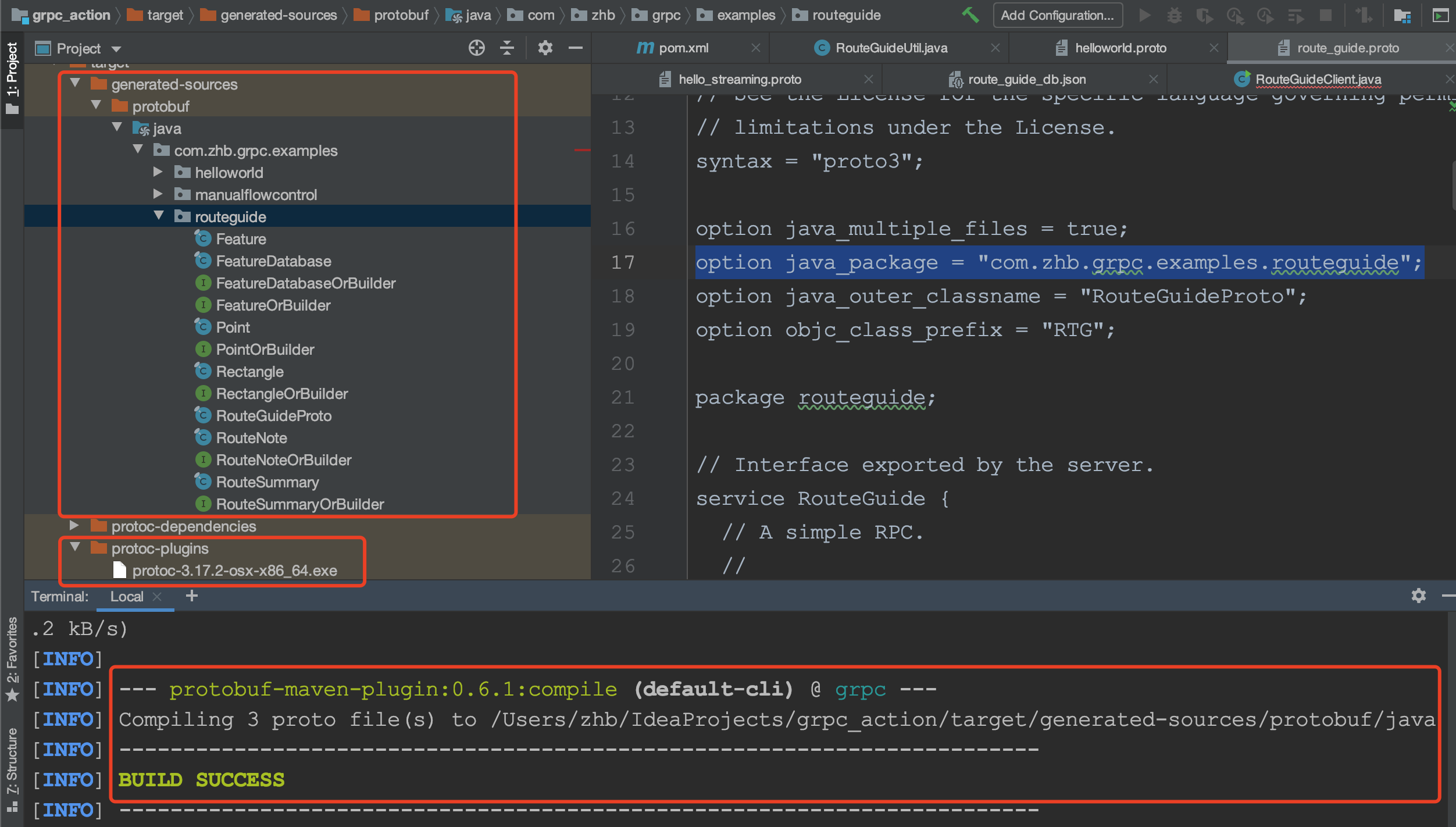
Task: Click the Debug bug icon
Action: (1175, 15)
